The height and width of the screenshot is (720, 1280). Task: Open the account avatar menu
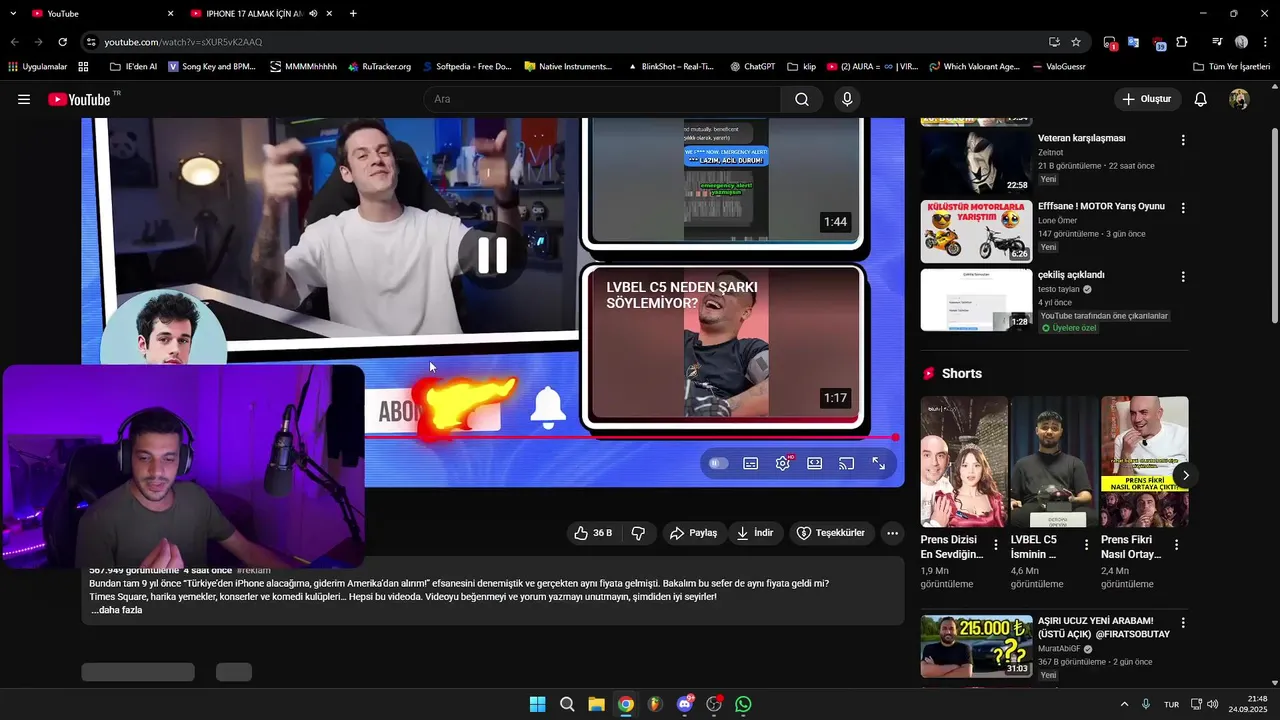[x=1239, y=99]
